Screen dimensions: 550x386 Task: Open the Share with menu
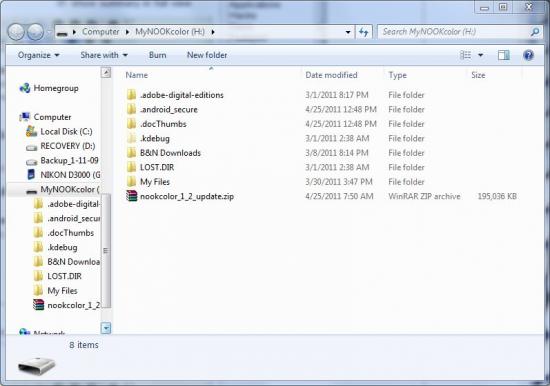click(104, 55)
